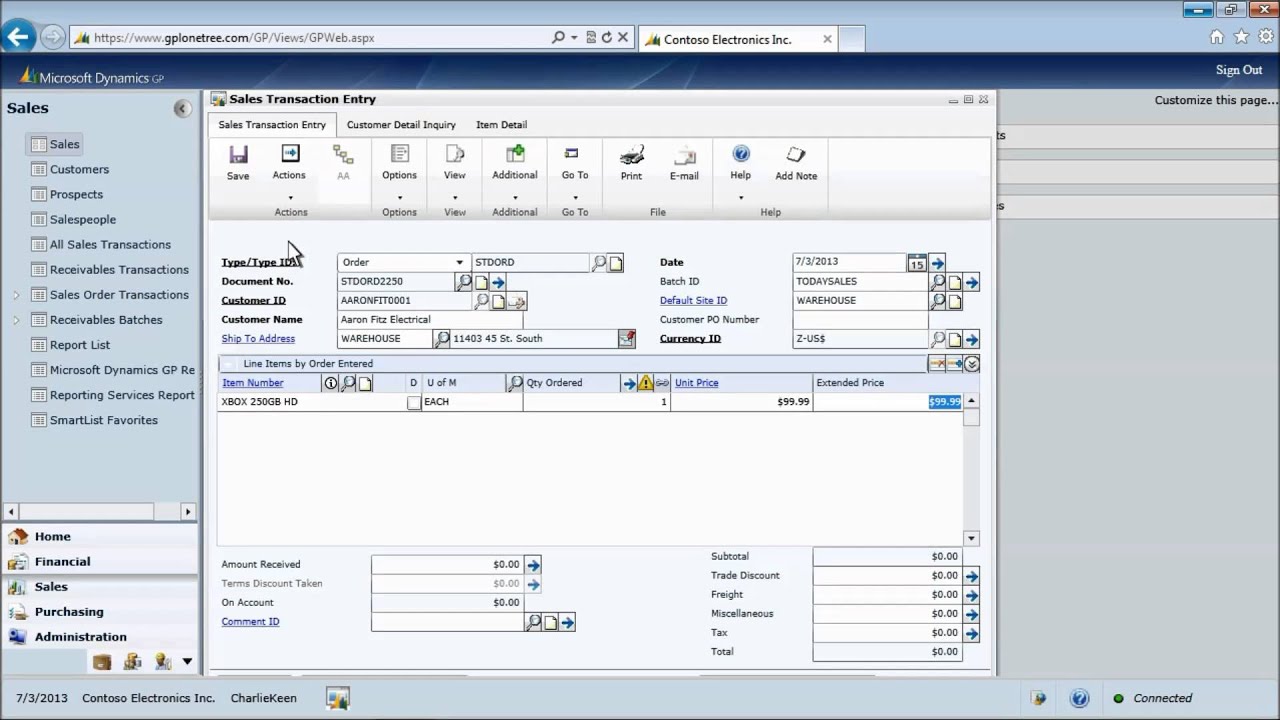This screenshot has height=720, width=1280.
Task: Expand the Sales Order Transactions tree node
Action: click(x=16, y=295)
